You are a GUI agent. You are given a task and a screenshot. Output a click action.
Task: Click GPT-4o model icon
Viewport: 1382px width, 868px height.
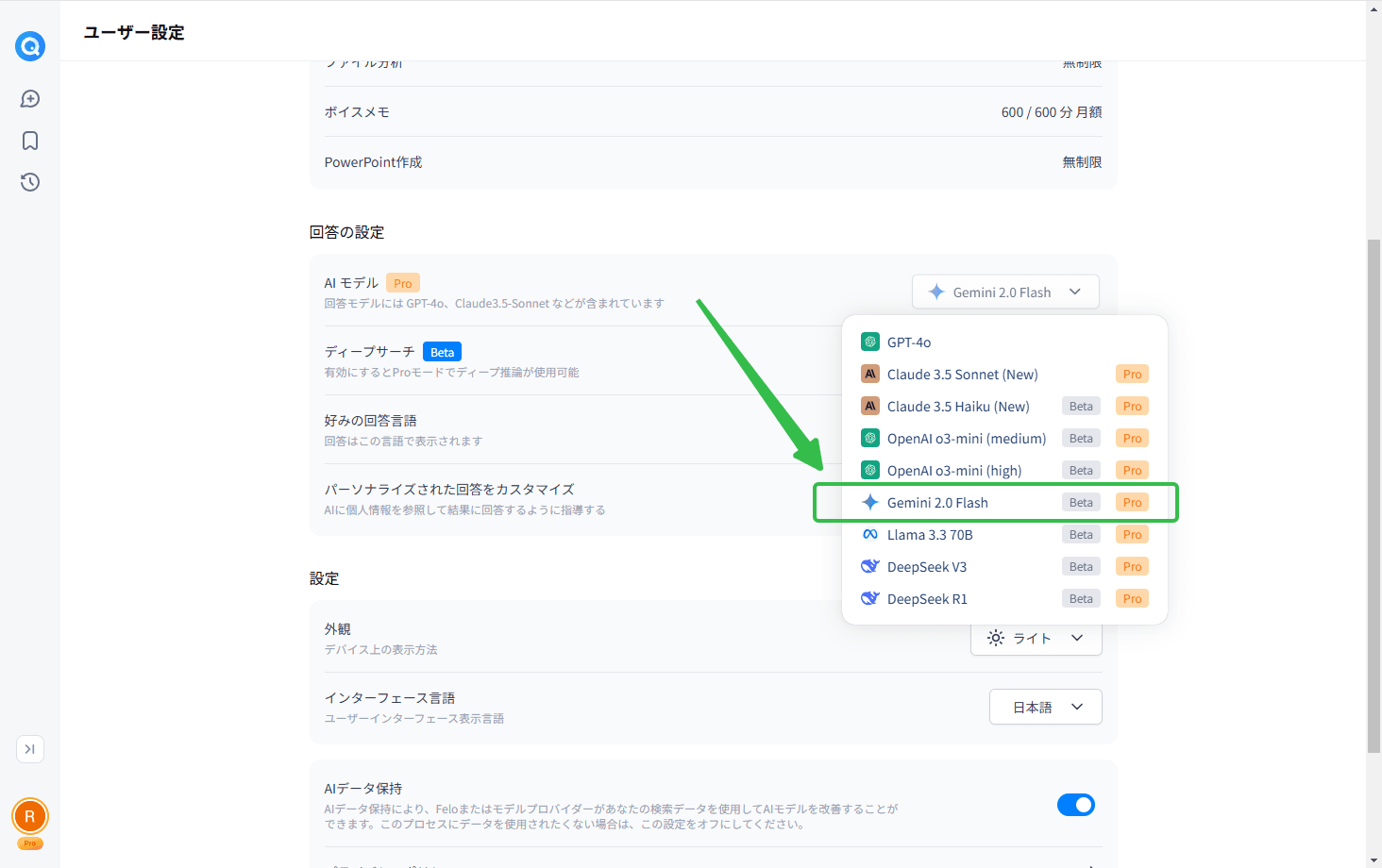[870, 342]
